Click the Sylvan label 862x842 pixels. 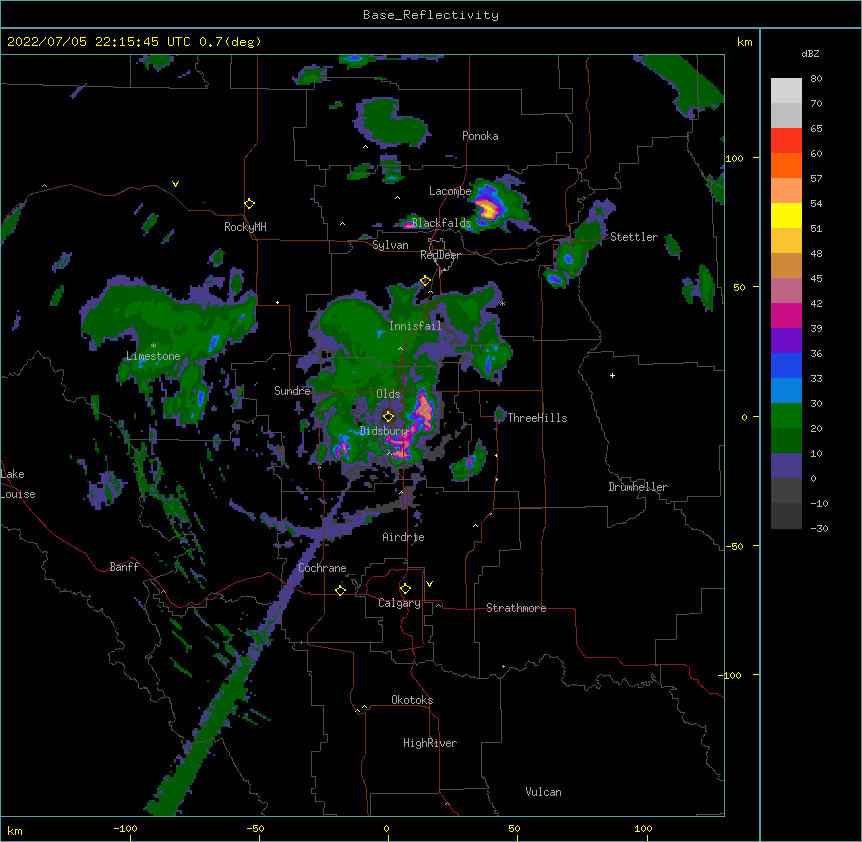(390, 245)
